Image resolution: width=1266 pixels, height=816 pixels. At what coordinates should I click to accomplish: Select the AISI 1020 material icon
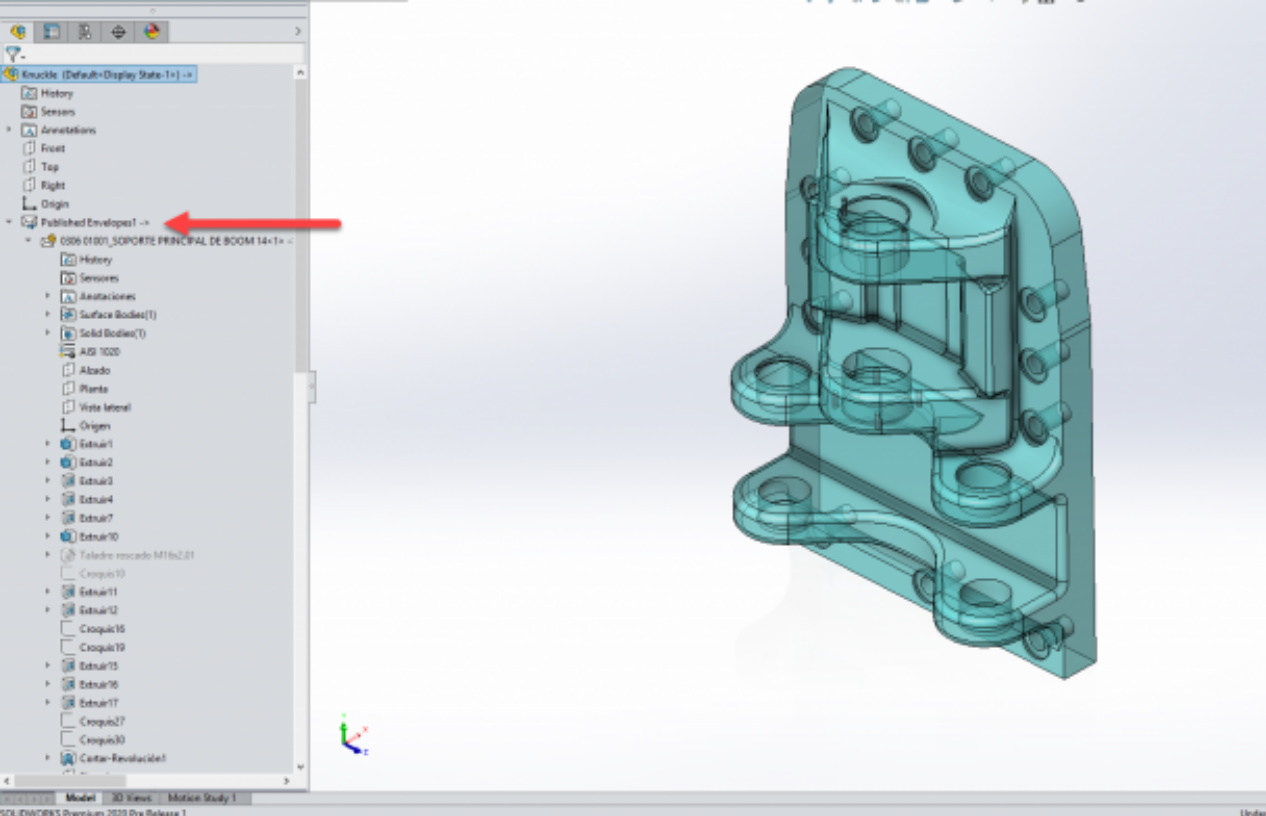[68, 352]
